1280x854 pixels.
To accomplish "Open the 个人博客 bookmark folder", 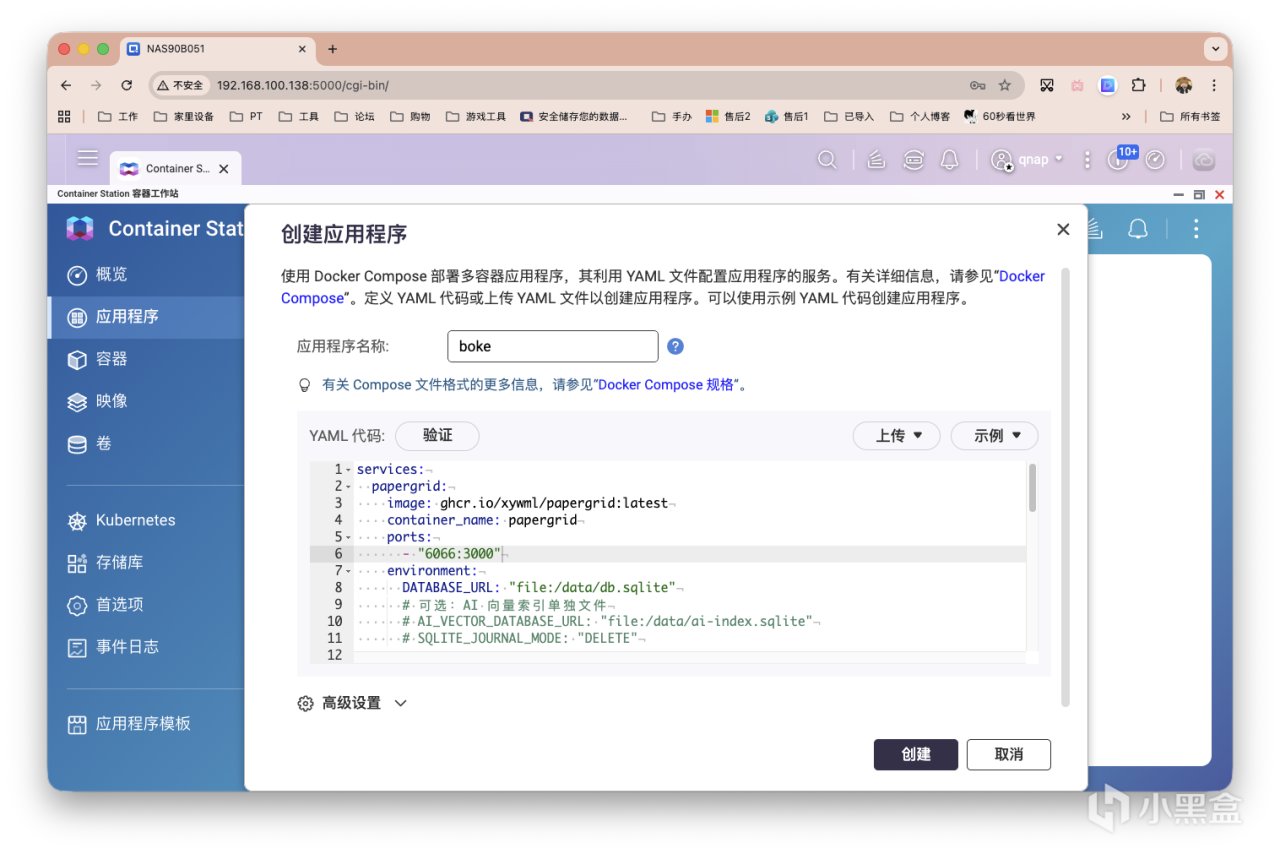I will pyautogui.click(x=920, y=116).
